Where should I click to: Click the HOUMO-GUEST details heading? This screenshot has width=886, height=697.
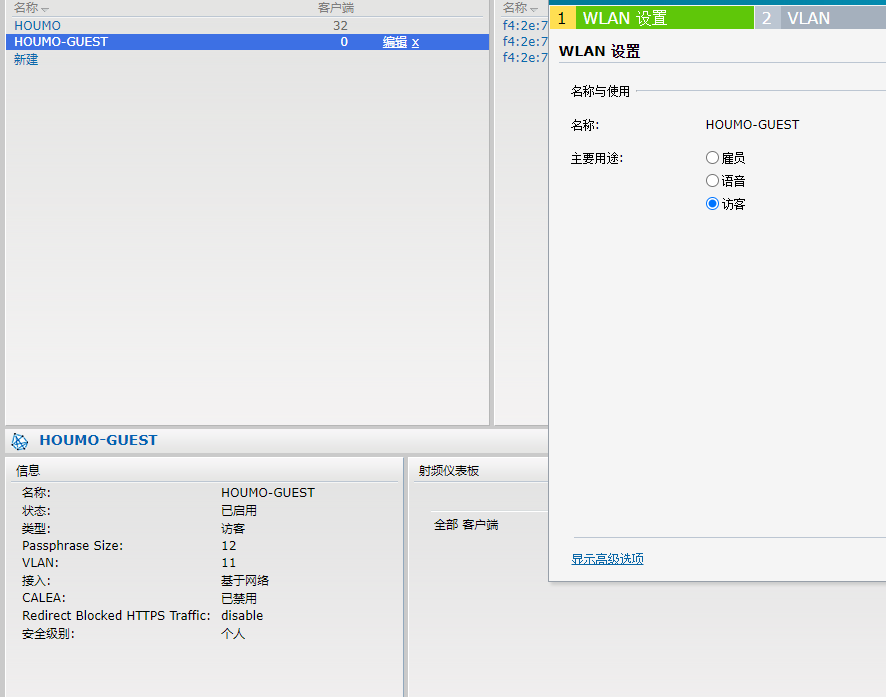coord(98,440)
